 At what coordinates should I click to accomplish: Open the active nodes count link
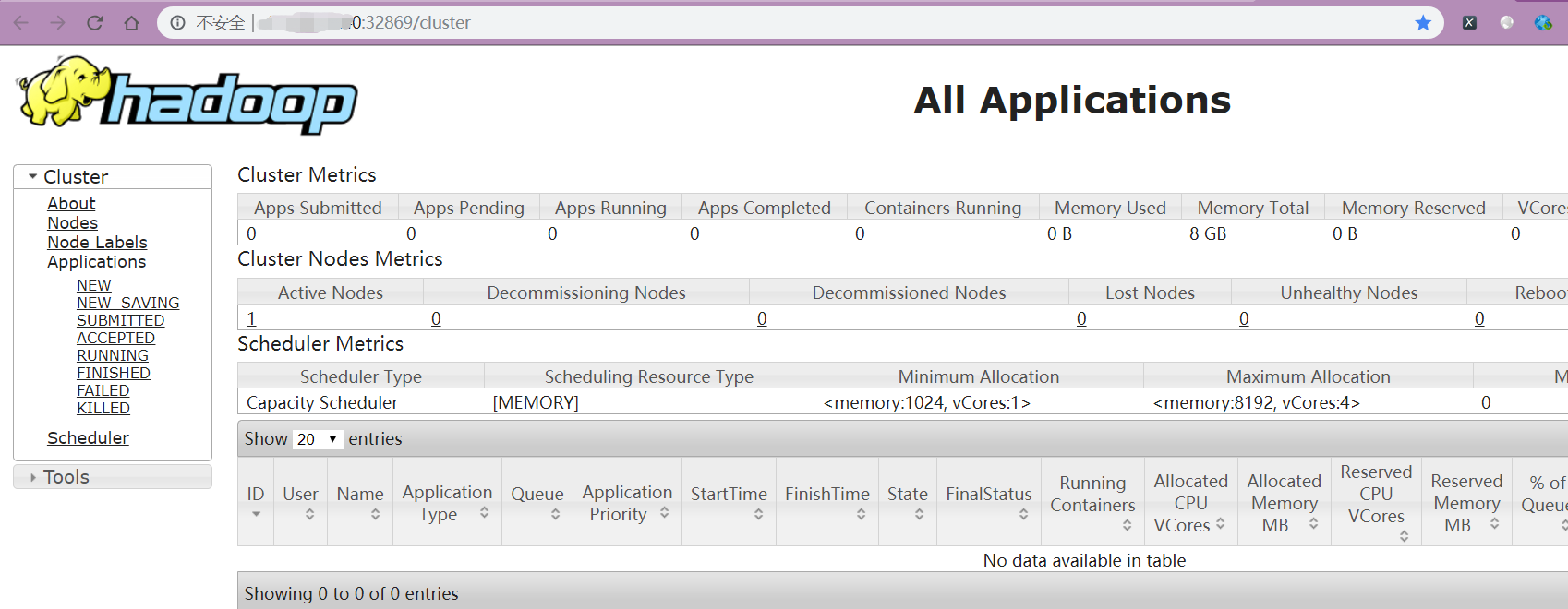point(251,318)
